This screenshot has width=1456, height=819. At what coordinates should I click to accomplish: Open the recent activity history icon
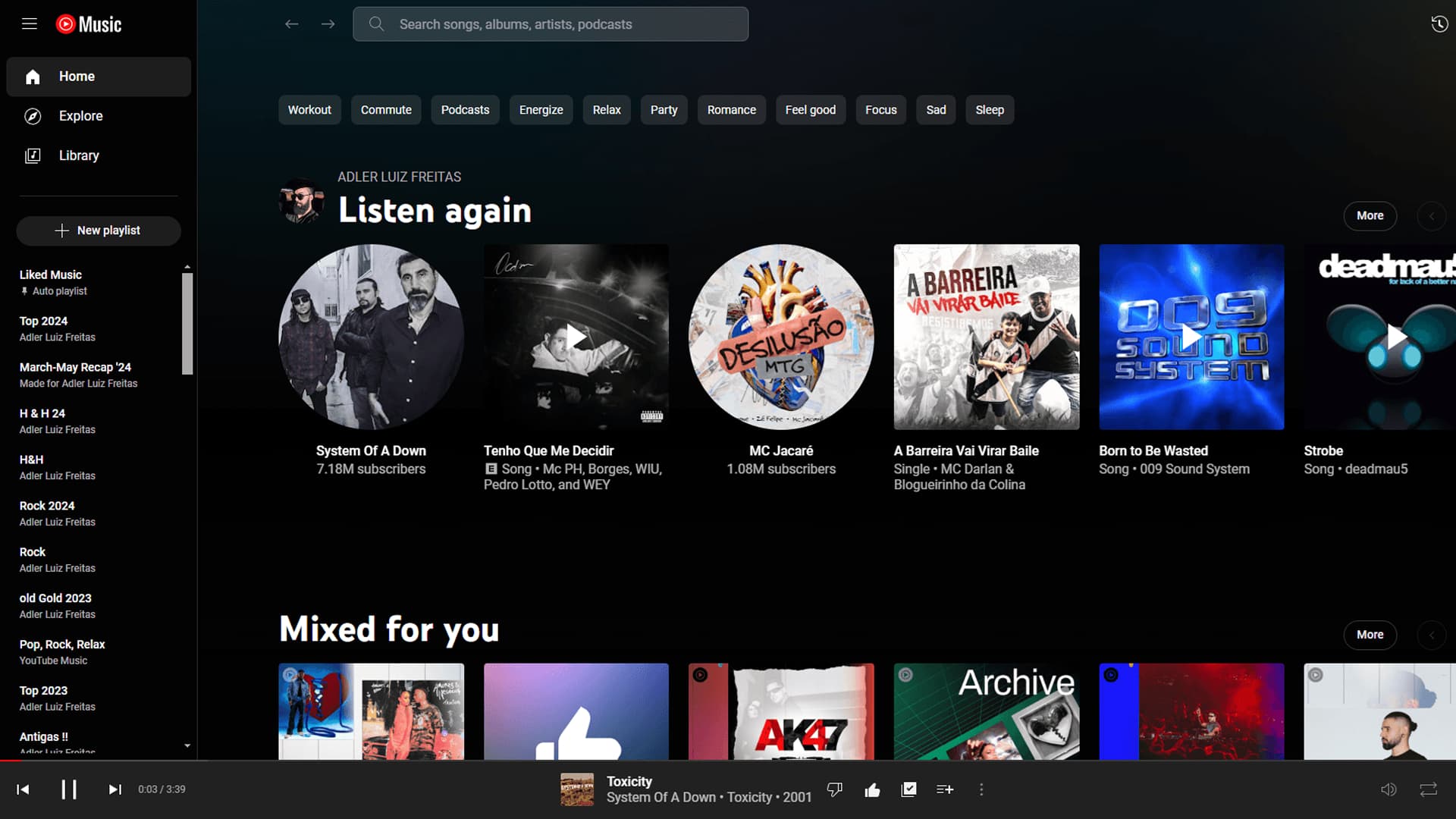coord(1439,24)
